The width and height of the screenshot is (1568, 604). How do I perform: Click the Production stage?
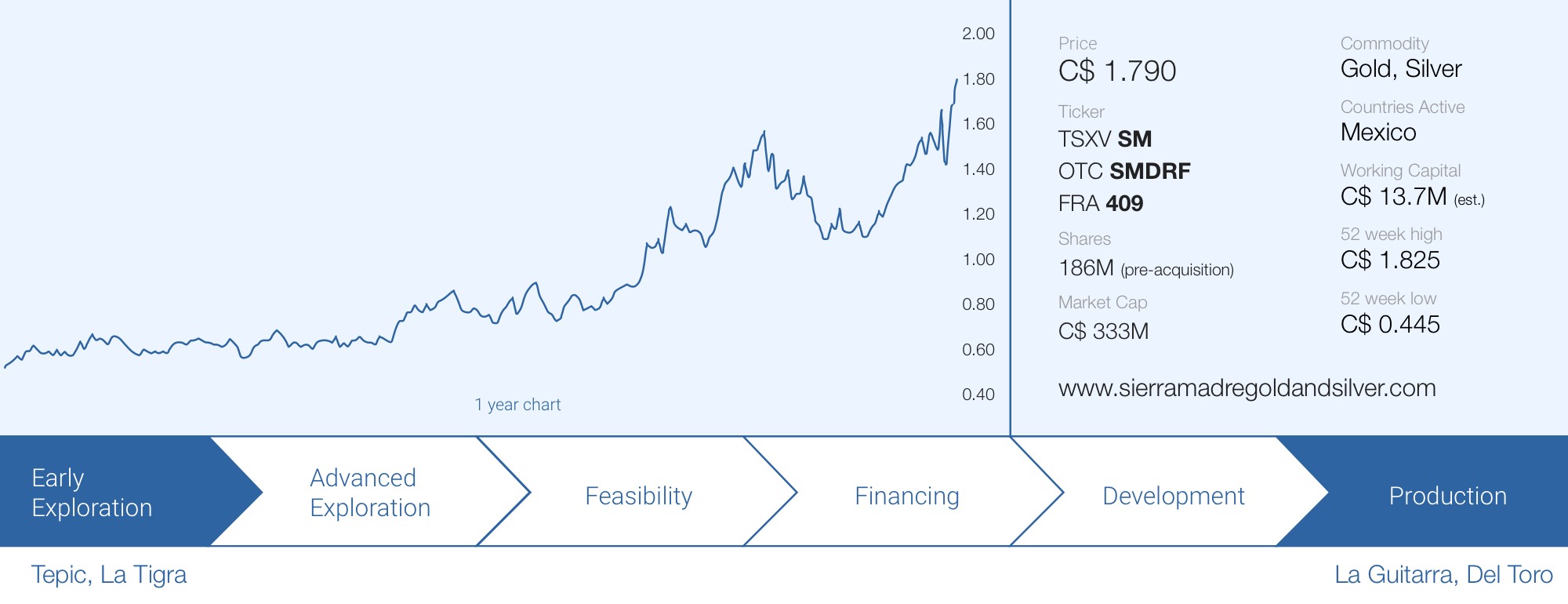pos(1447,496)
